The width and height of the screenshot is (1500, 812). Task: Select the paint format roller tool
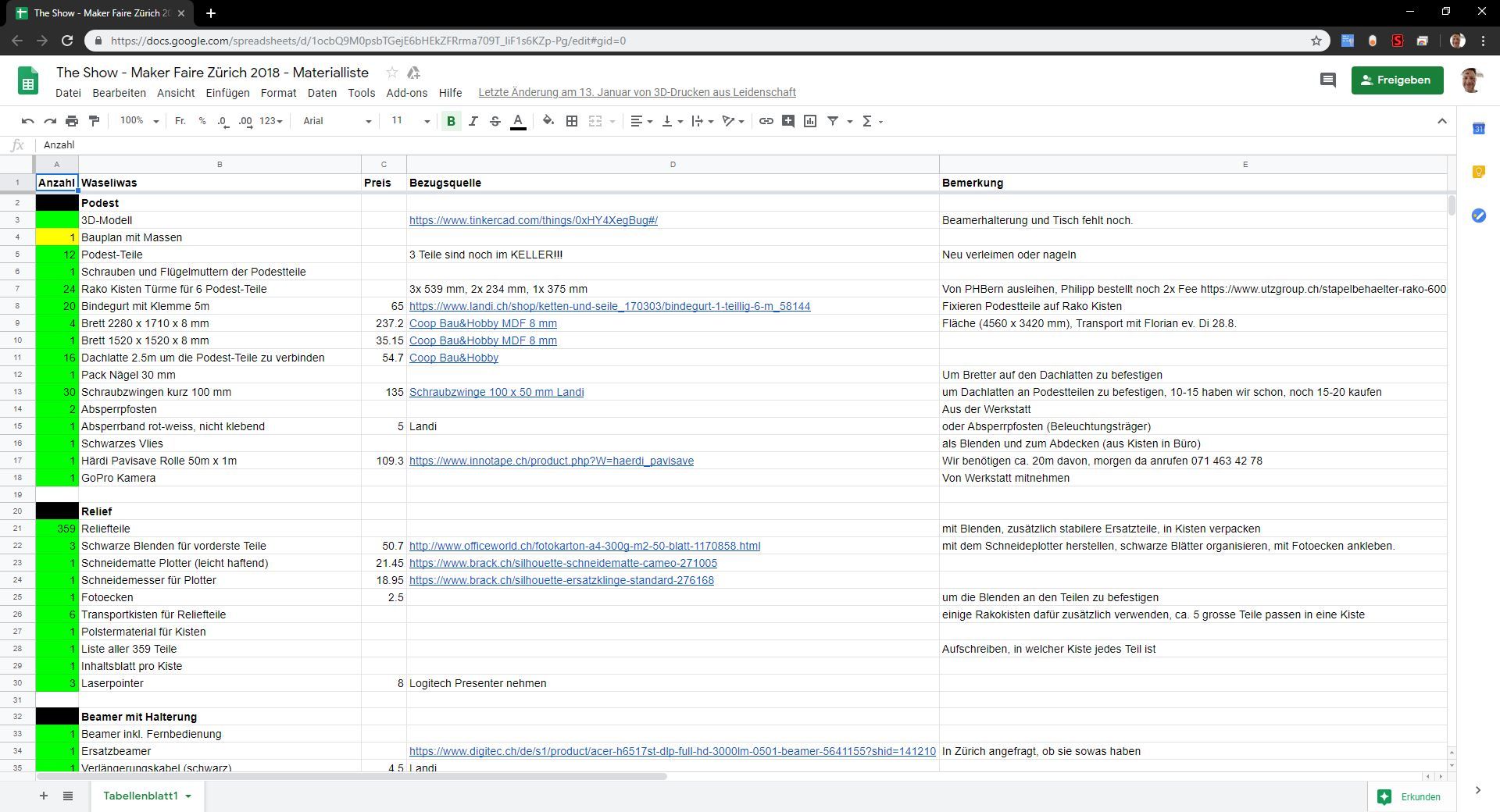tap(94, 121)
